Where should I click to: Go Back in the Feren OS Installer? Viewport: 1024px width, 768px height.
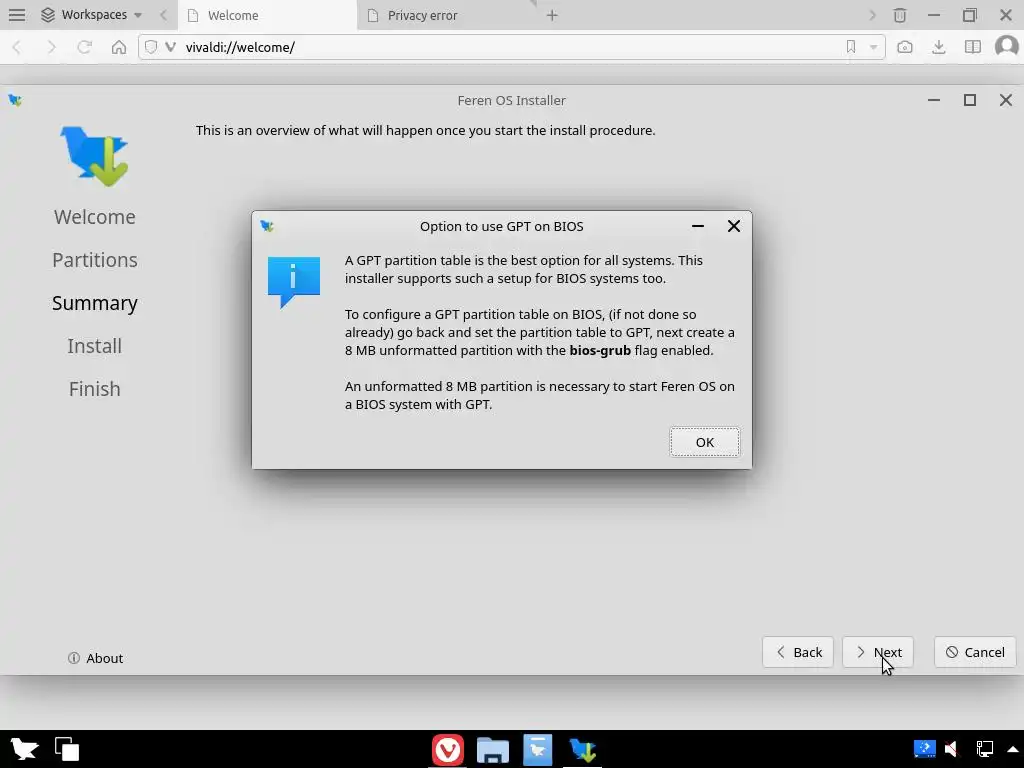click(x=797, y=652)
